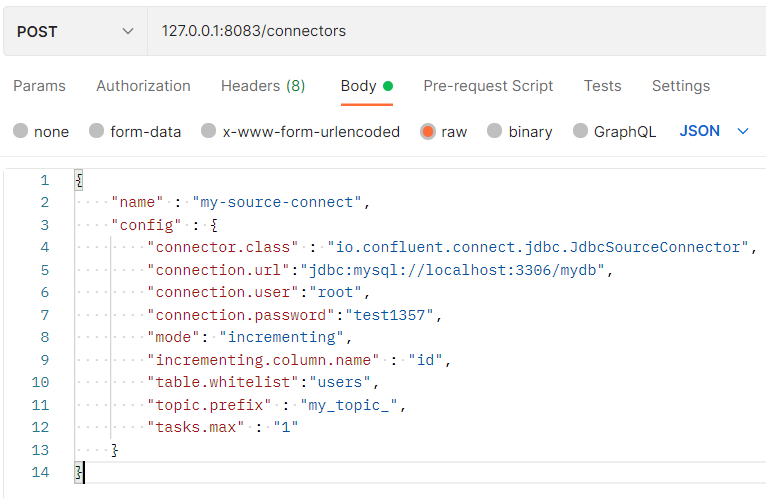
Task: Select the raw radio button
Action: coord(427,131)
